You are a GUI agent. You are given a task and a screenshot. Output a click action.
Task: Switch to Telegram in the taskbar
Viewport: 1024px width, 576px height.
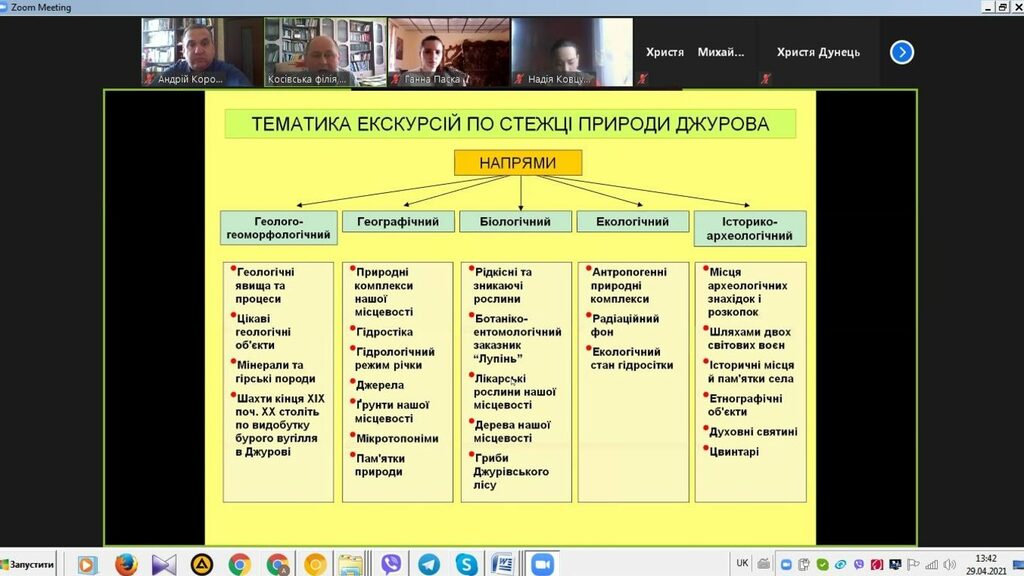(429, 564)
